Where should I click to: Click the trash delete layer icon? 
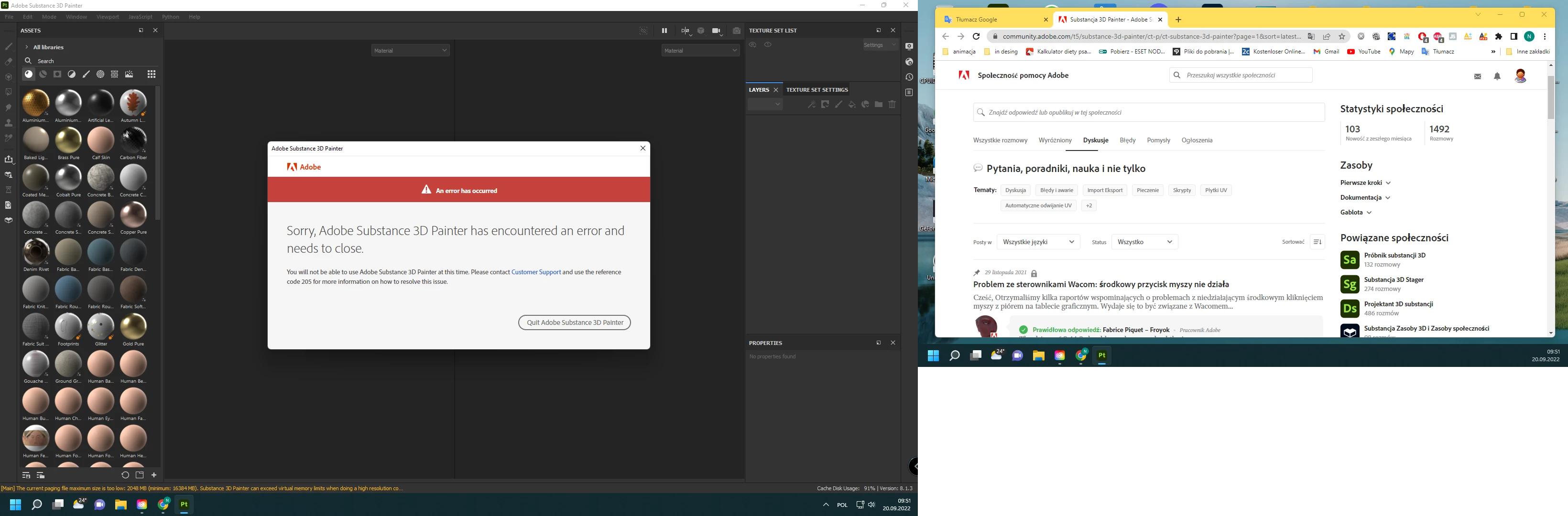click(x=893, y=105)
